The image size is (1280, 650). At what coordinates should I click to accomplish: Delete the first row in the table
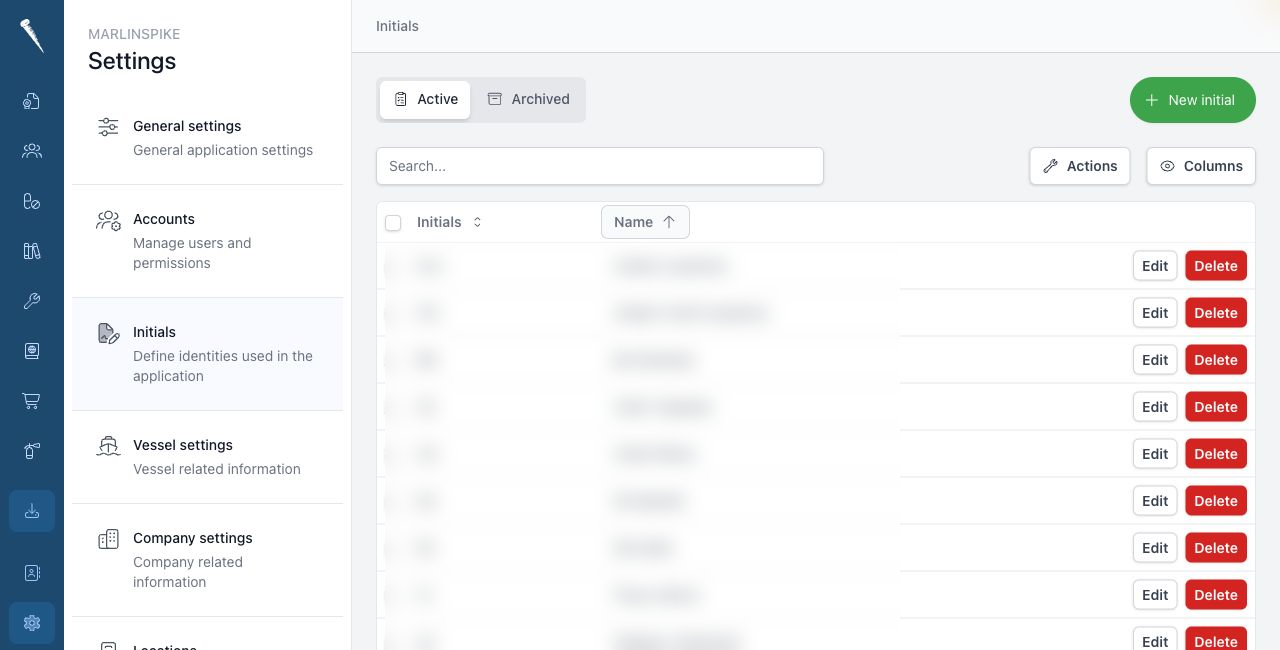[1216, 266]
